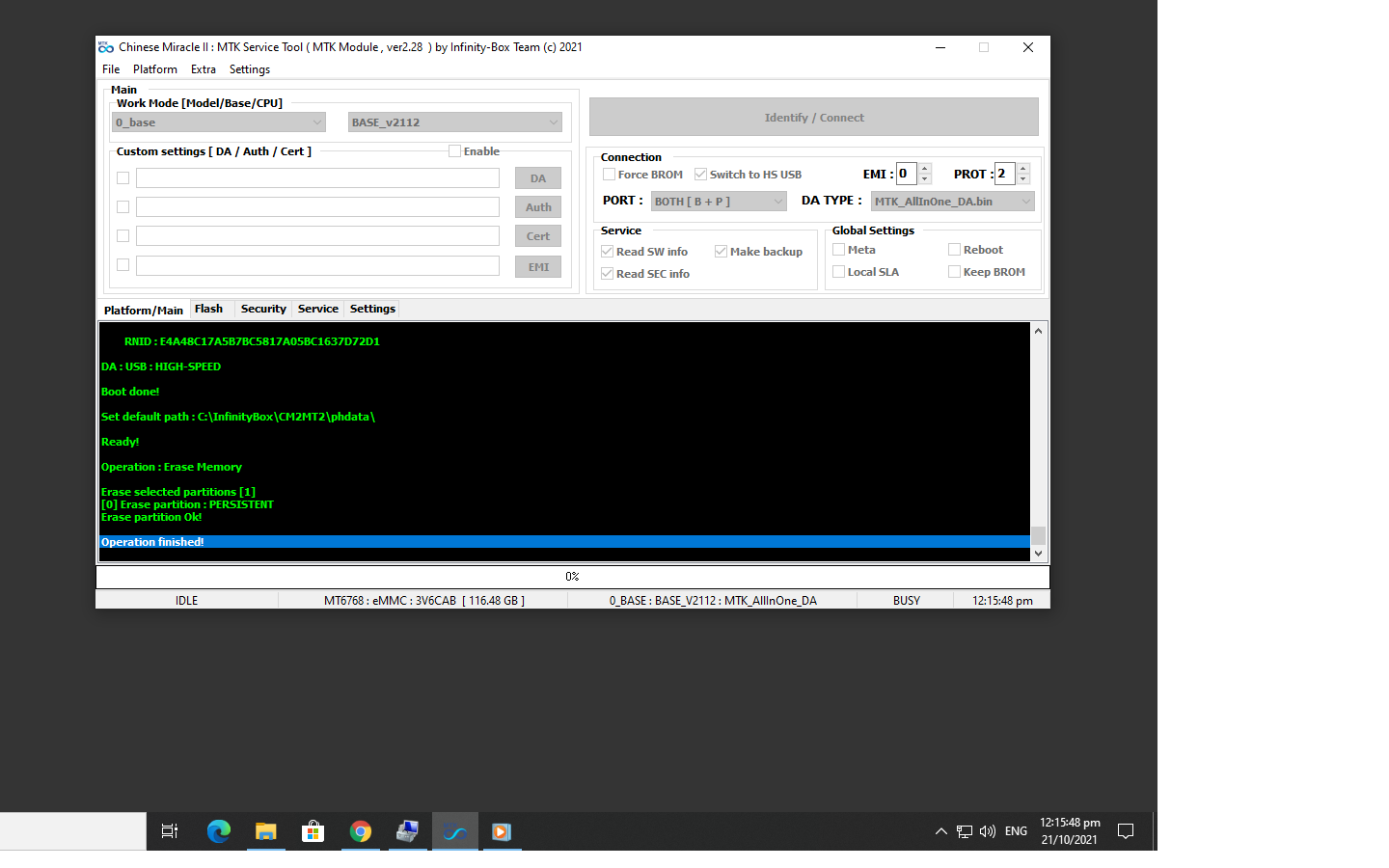Open File Explorer from taskbar
Viewport: 1389px width, 868px height.
(x=266, y=831)
